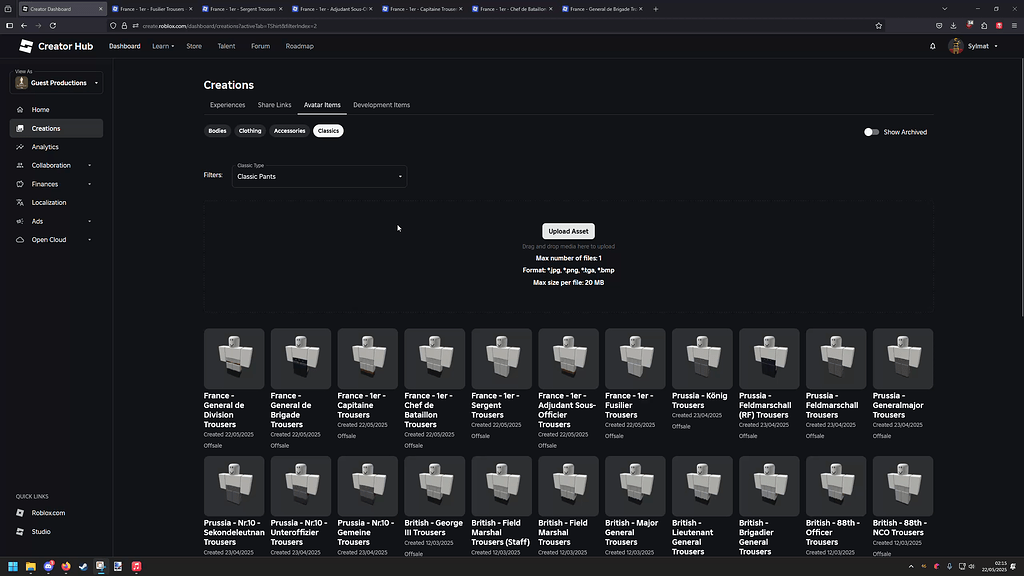Enable the Show Archived toggle

coord(871,131)
